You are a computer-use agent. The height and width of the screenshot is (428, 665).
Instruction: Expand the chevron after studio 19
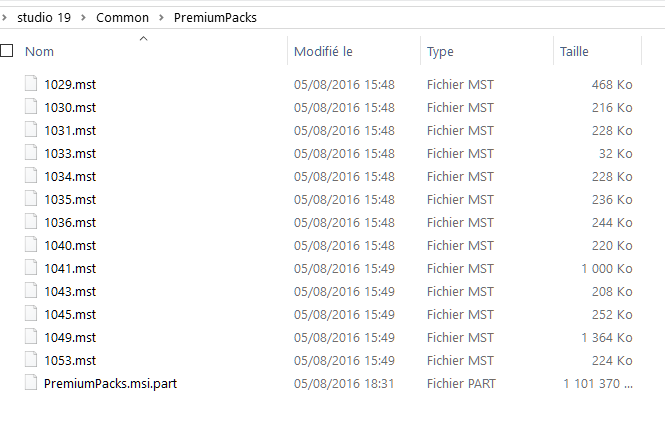coord(84,17)
